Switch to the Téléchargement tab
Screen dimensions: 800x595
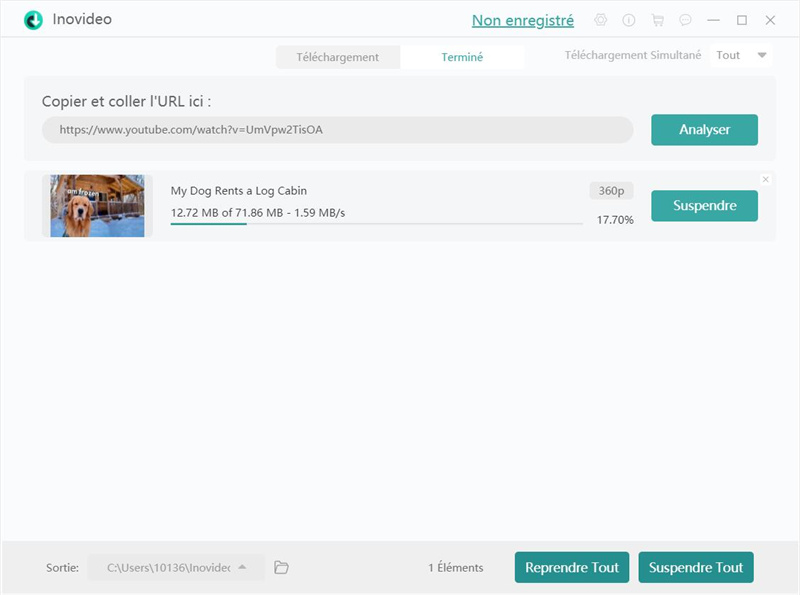[x=338, y=57]
